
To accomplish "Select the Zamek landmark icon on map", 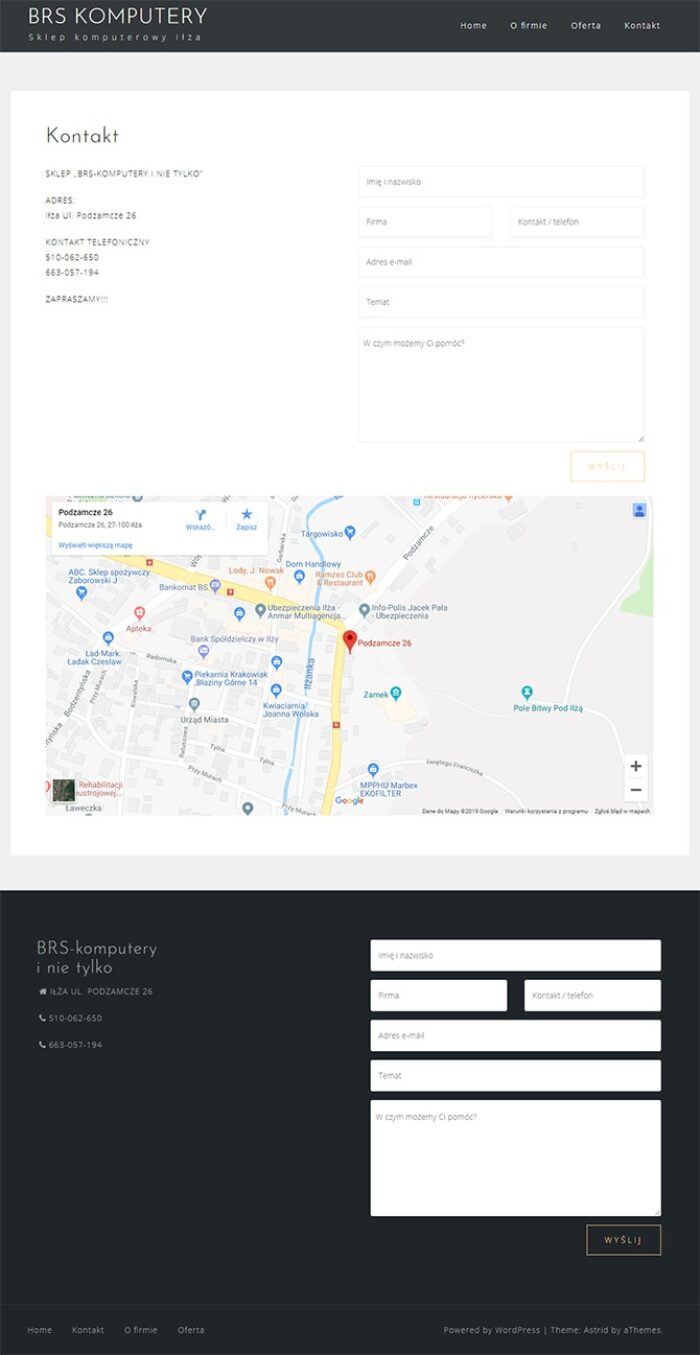I will pyautogui.click(x=396, y=692).
